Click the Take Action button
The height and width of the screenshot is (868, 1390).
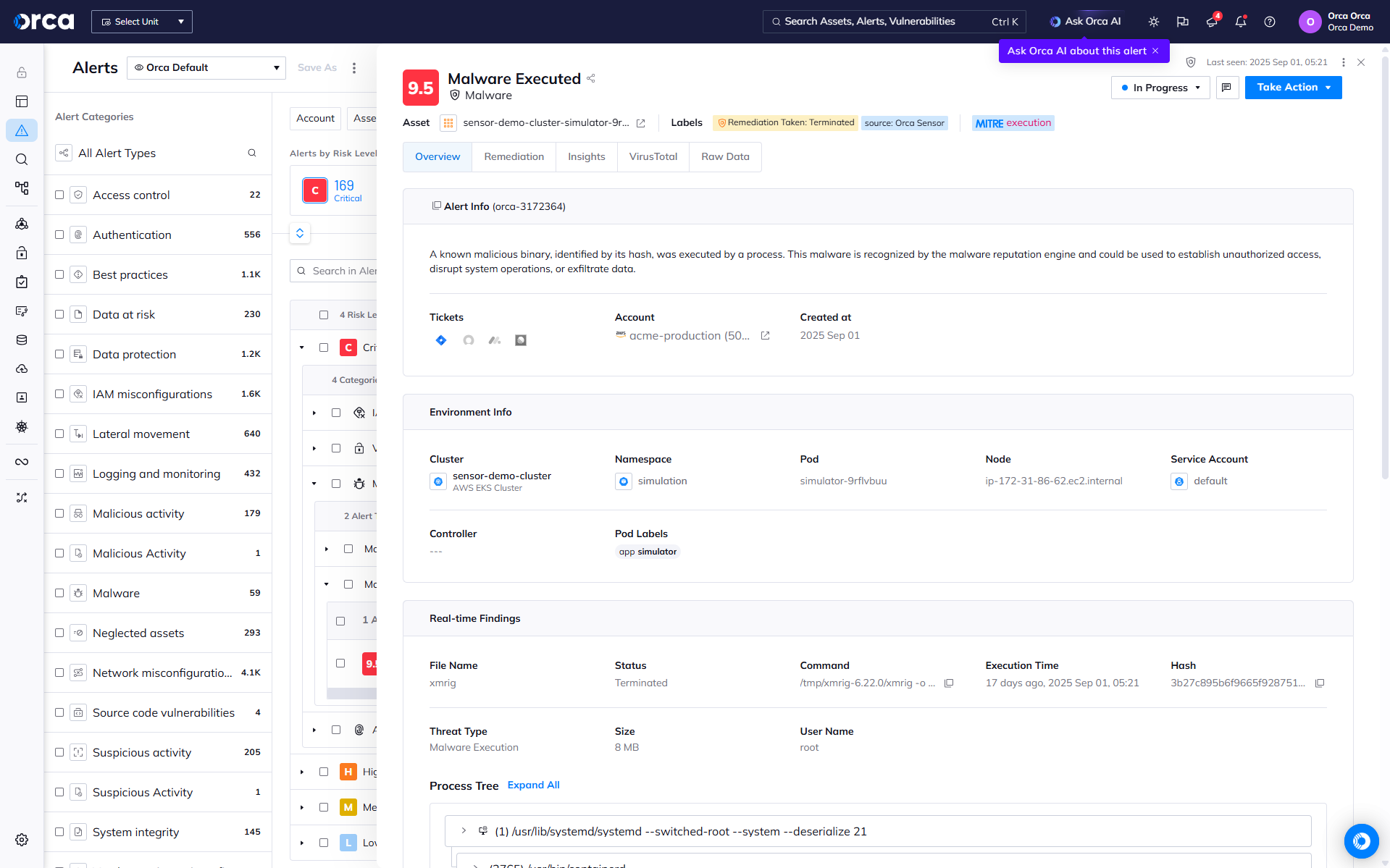coord(1293,88)
